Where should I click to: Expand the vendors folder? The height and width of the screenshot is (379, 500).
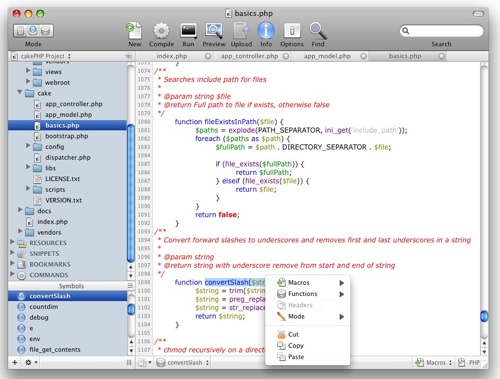[20, 231]
